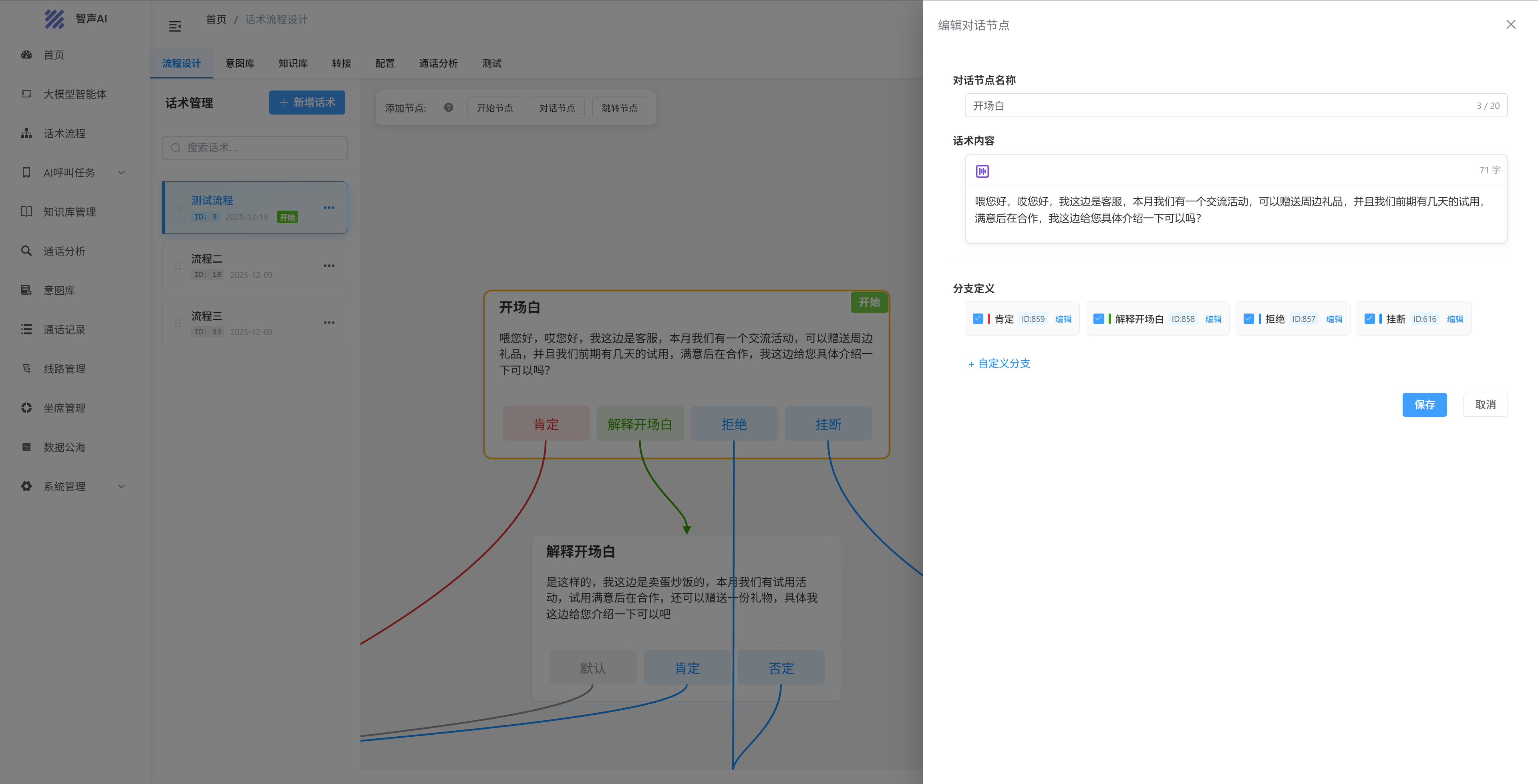The height and width of the screenshot is (784, 1538).
Task: Uncheck the 肯定 branch checkbox
Action: 977,319
